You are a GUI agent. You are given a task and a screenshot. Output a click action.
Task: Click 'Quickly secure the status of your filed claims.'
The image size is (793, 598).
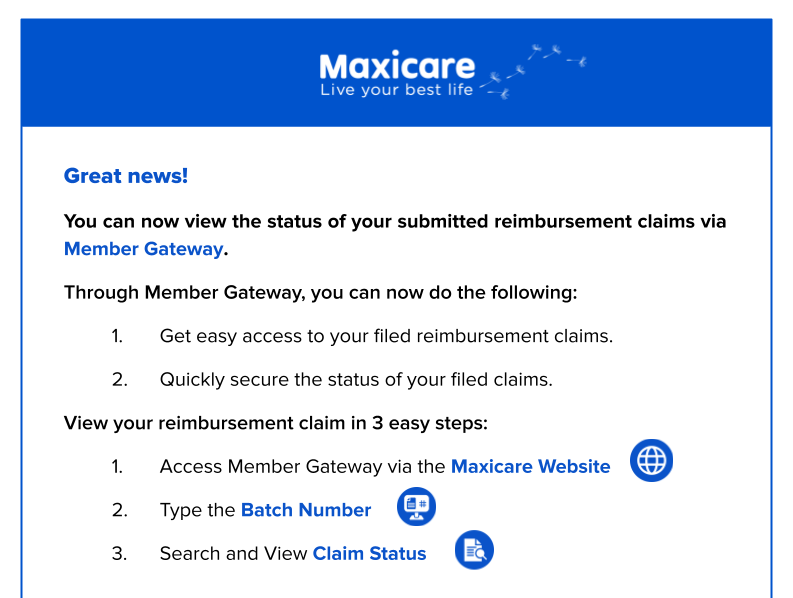[356, 379]
